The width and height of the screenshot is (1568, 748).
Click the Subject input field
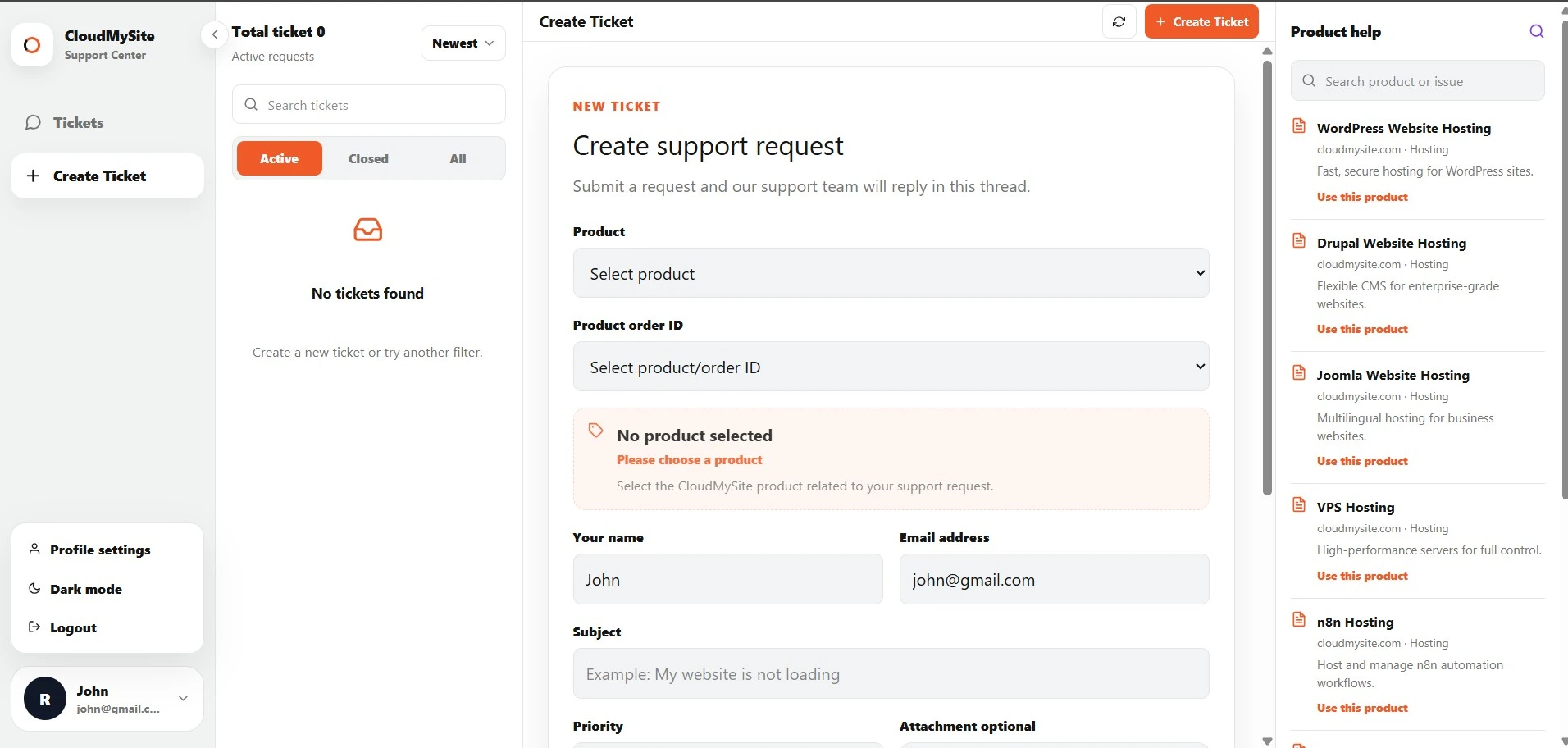pos(891,674)
